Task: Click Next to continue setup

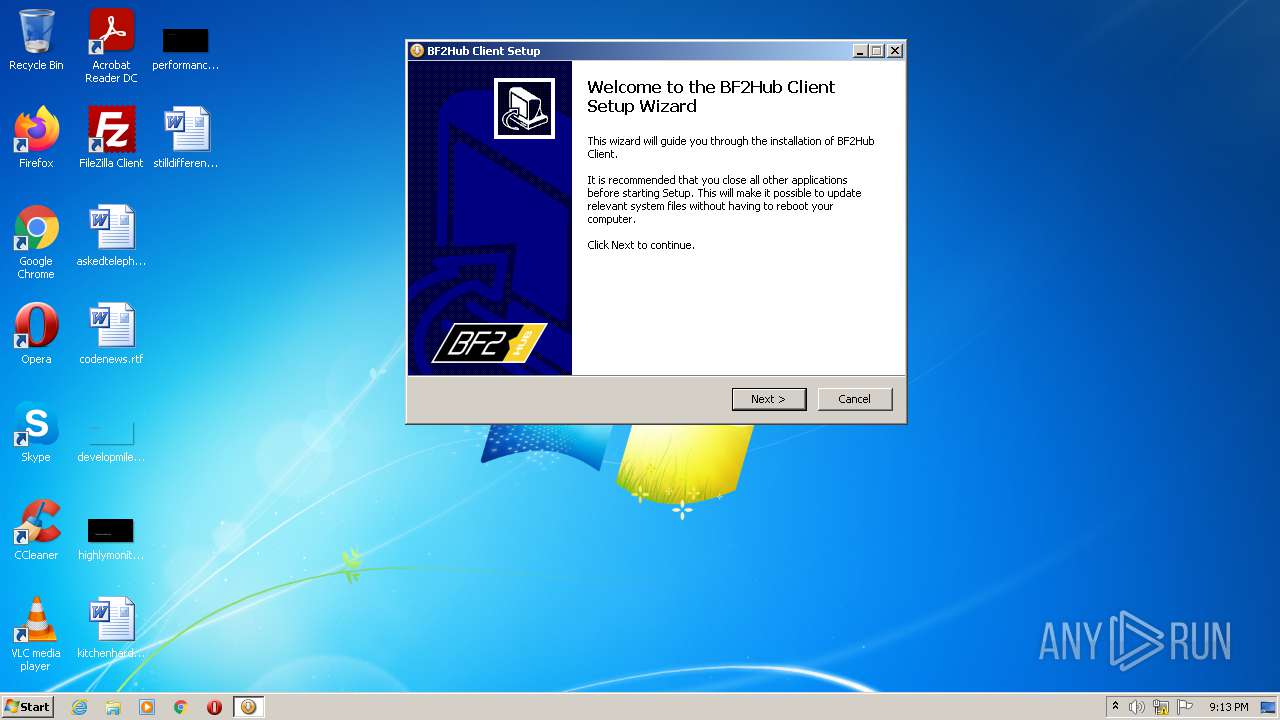Action: 768,399
